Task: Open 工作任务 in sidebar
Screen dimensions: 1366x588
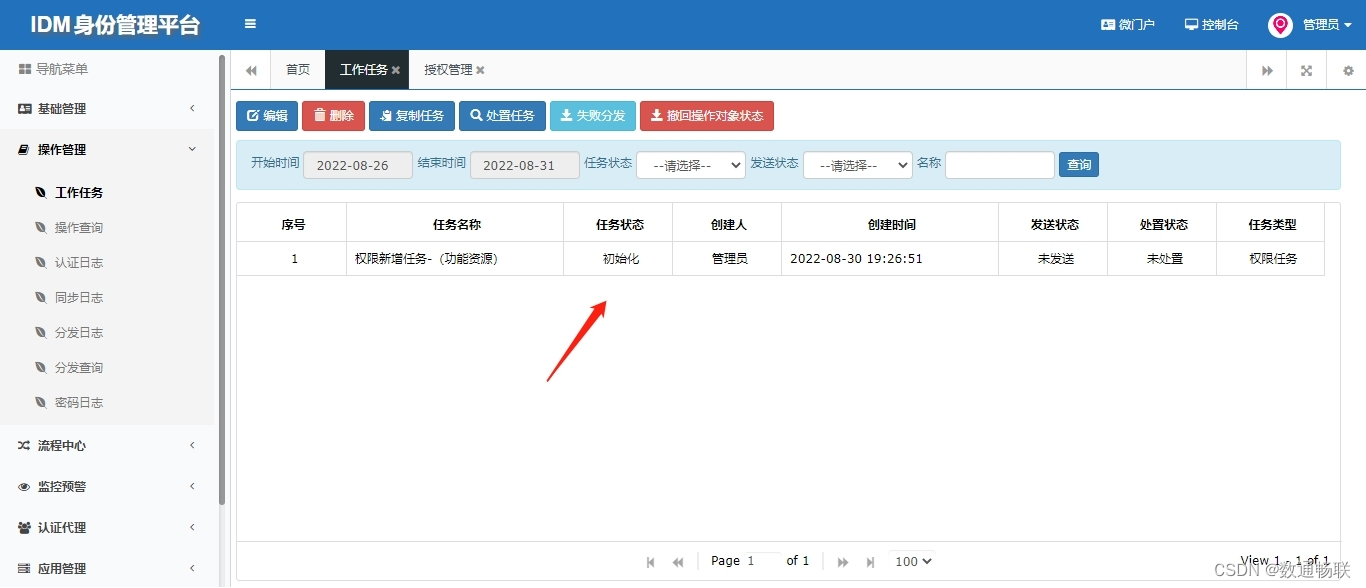Action: click(x=79, y=193)
